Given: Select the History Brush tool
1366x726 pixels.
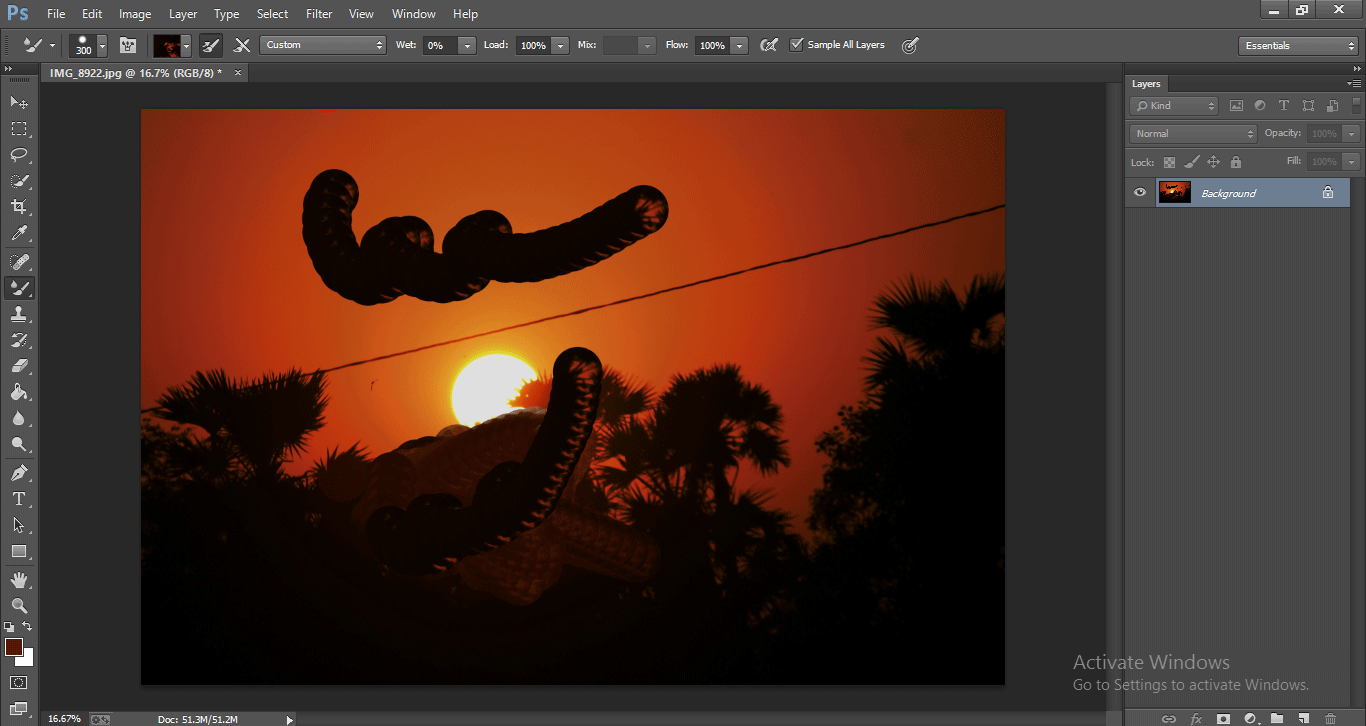Looking at the screenshot, I should pos(19,340).
